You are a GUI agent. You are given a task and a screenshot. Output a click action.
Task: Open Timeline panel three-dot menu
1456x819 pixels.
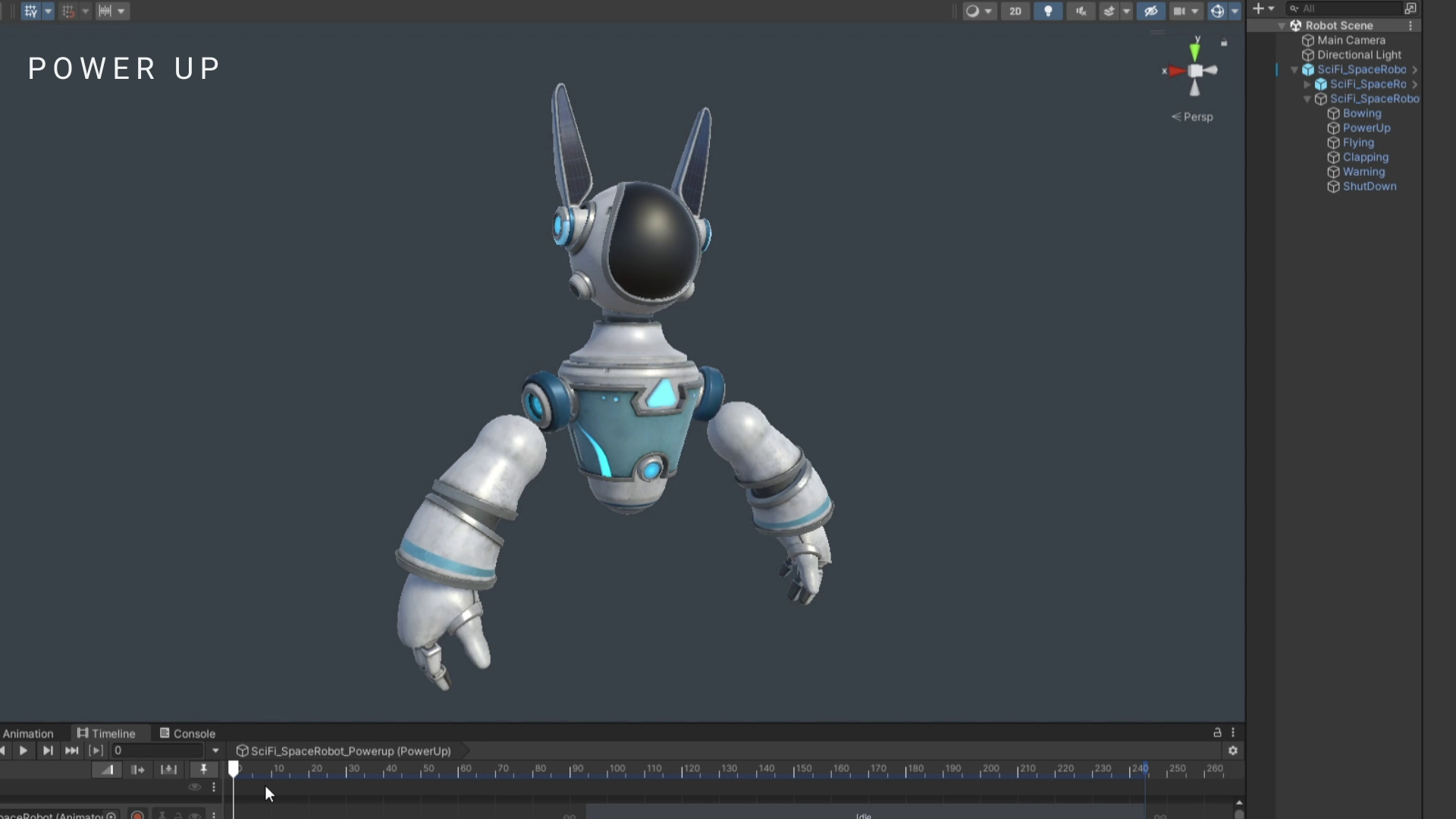pyautogui.click(x=1233, y=733)
